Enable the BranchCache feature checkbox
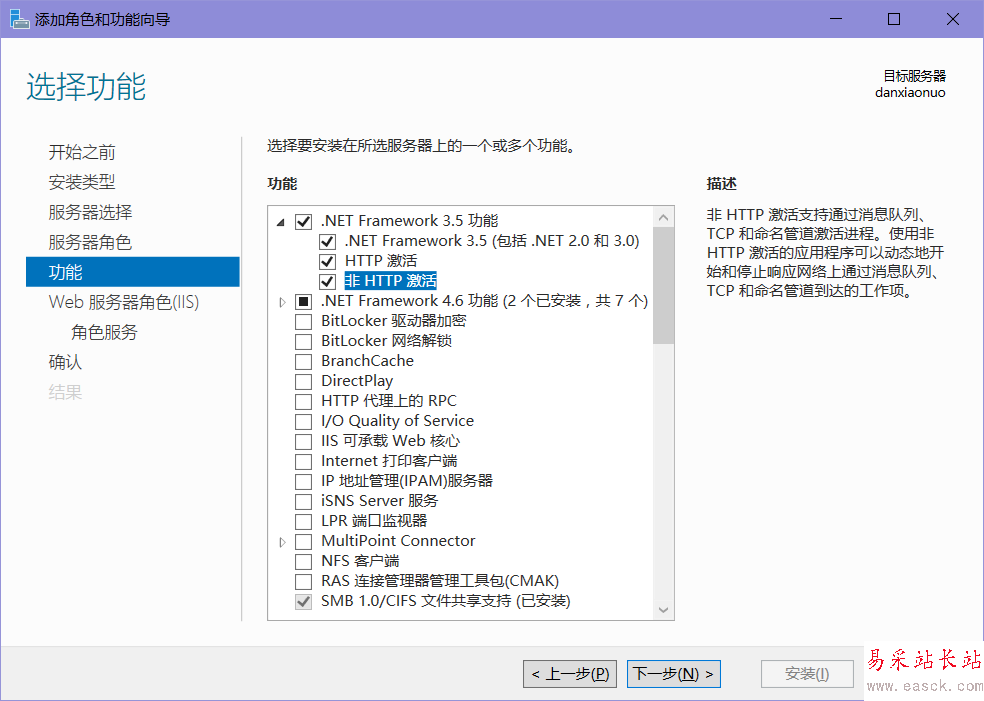The width and height of the screenshot is (984, 701). (303, 361)
